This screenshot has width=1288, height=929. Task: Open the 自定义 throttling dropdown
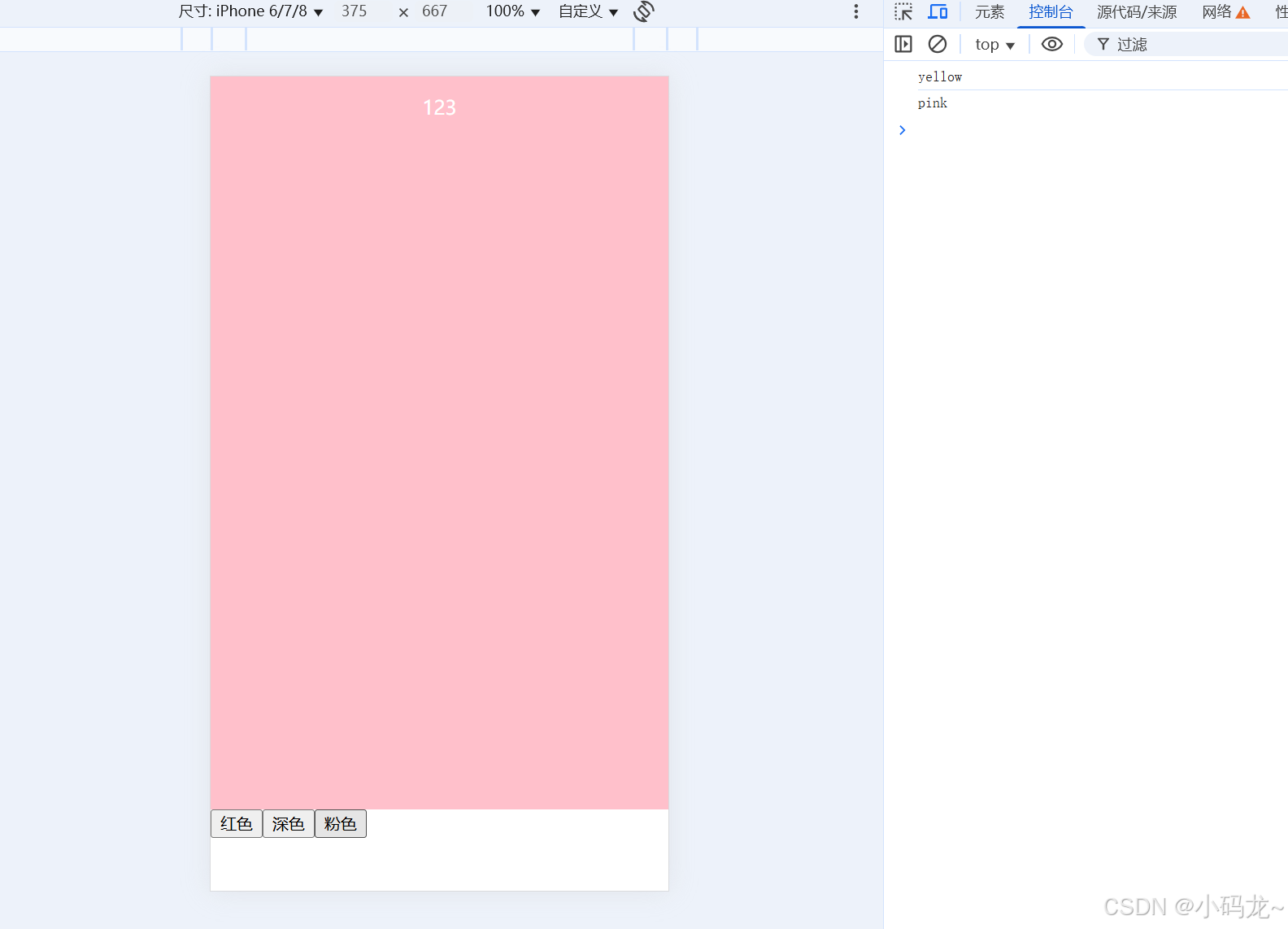[x=589, y=11]
